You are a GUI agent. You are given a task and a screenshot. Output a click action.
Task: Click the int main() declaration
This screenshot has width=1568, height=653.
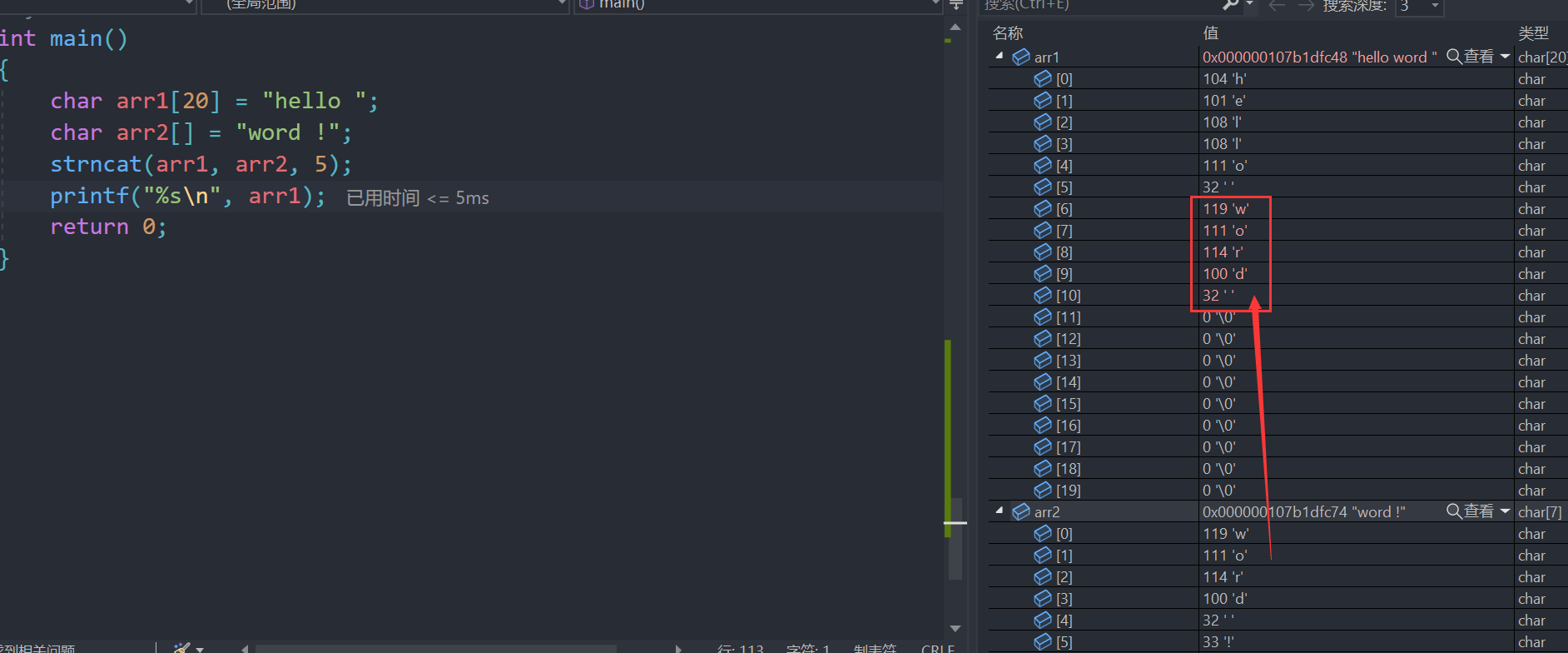pos(63,38)
